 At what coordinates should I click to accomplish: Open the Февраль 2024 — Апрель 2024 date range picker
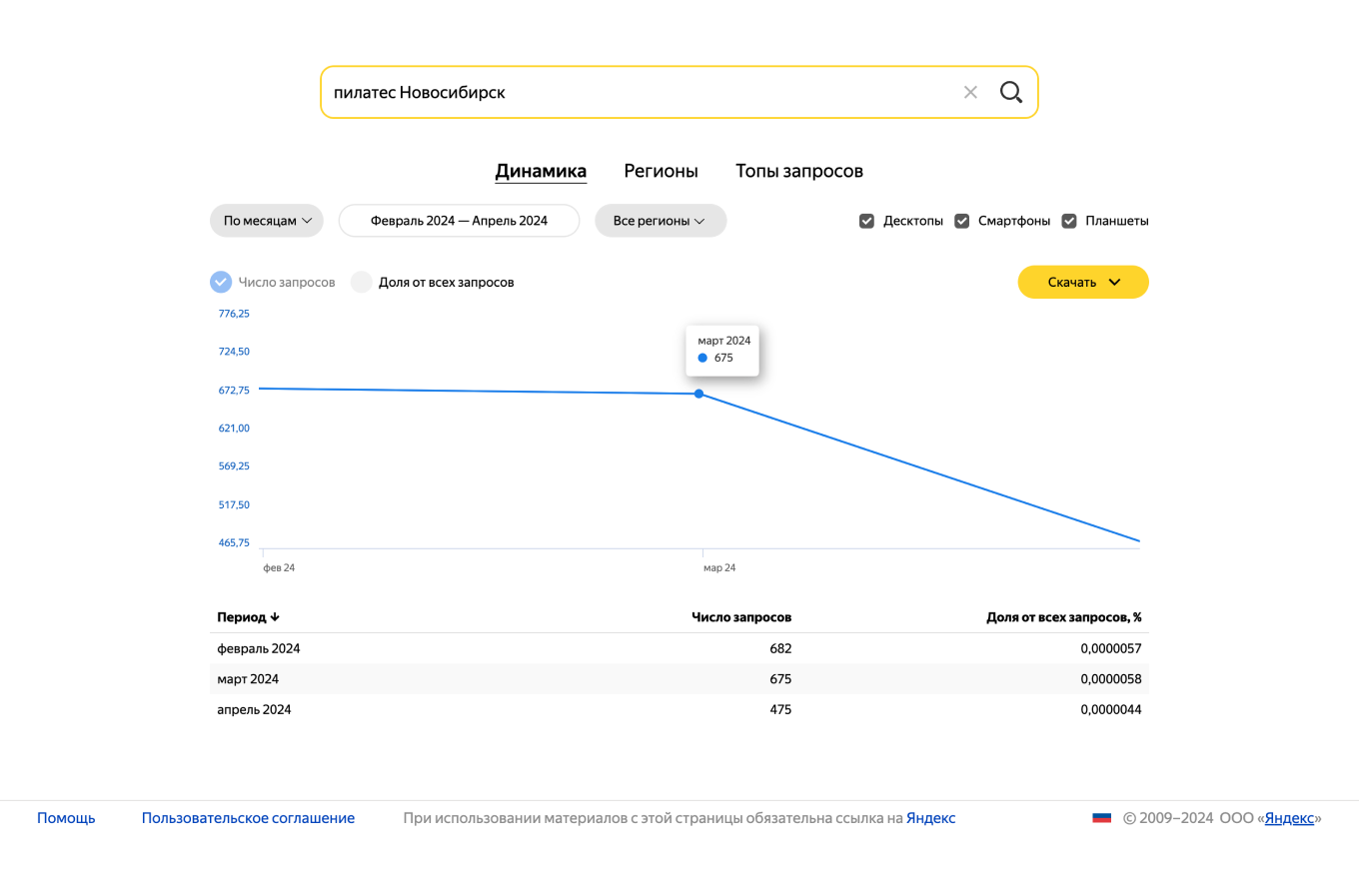[x=459, y=221]
